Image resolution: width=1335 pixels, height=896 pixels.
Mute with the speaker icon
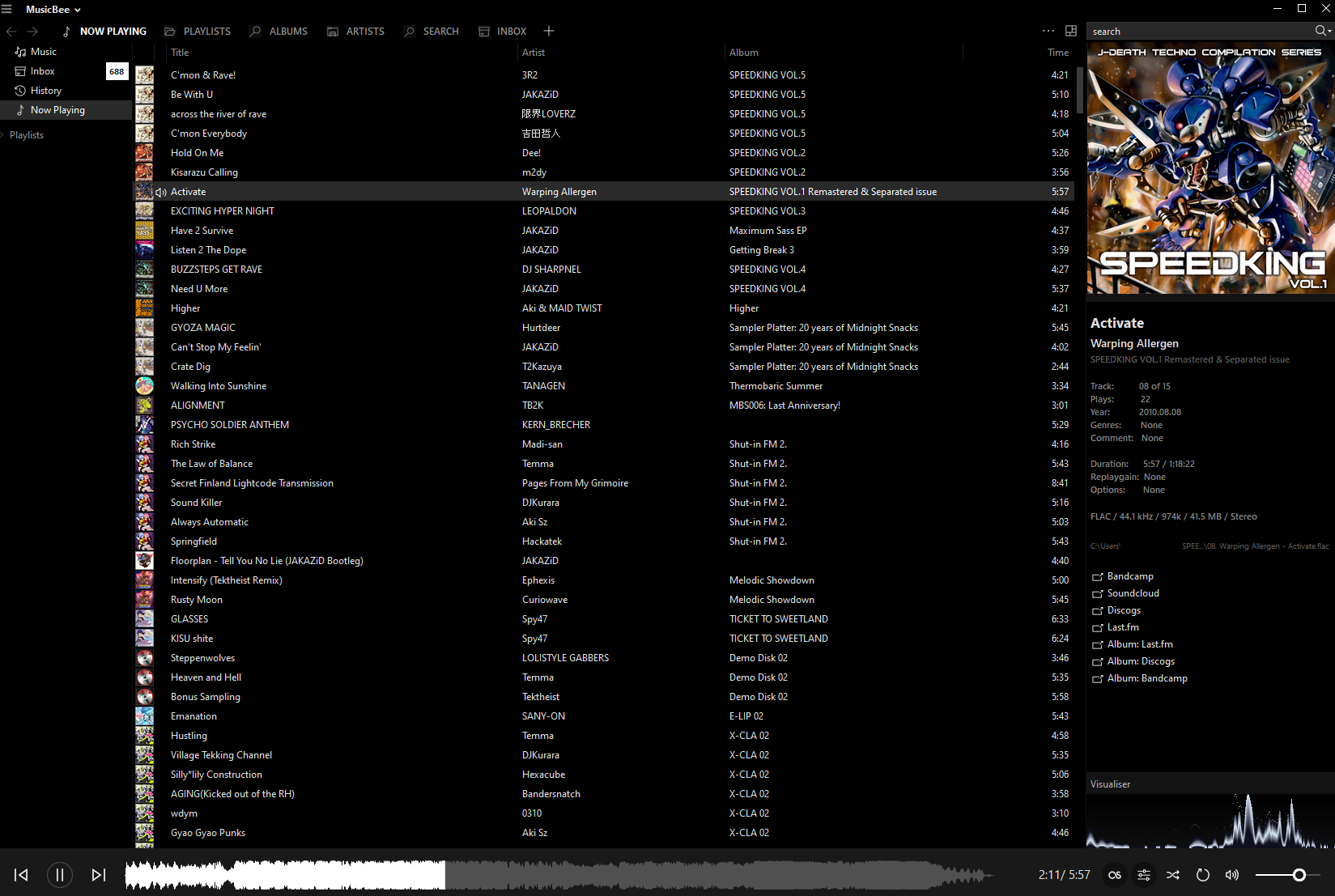[x=1232, y=875]
